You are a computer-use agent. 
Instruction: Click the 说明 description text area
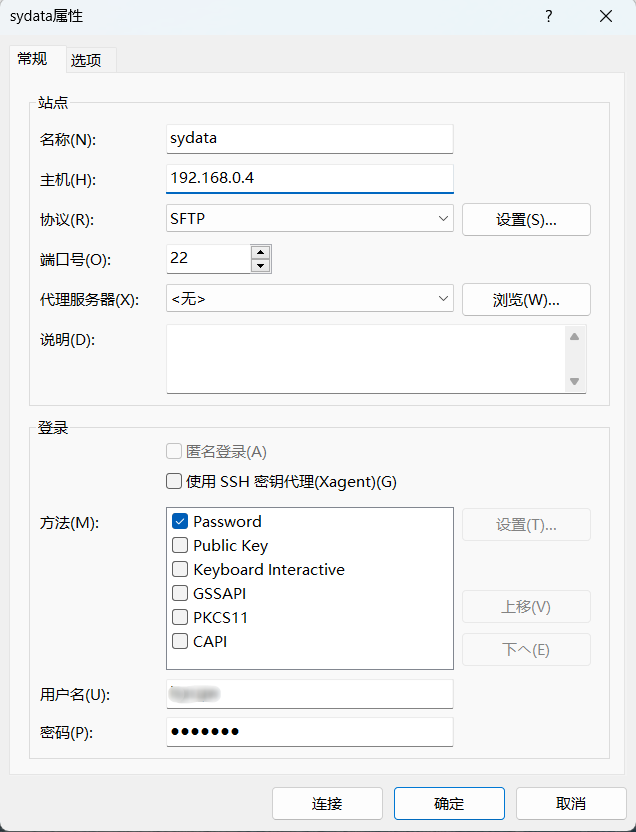point(365,359)
